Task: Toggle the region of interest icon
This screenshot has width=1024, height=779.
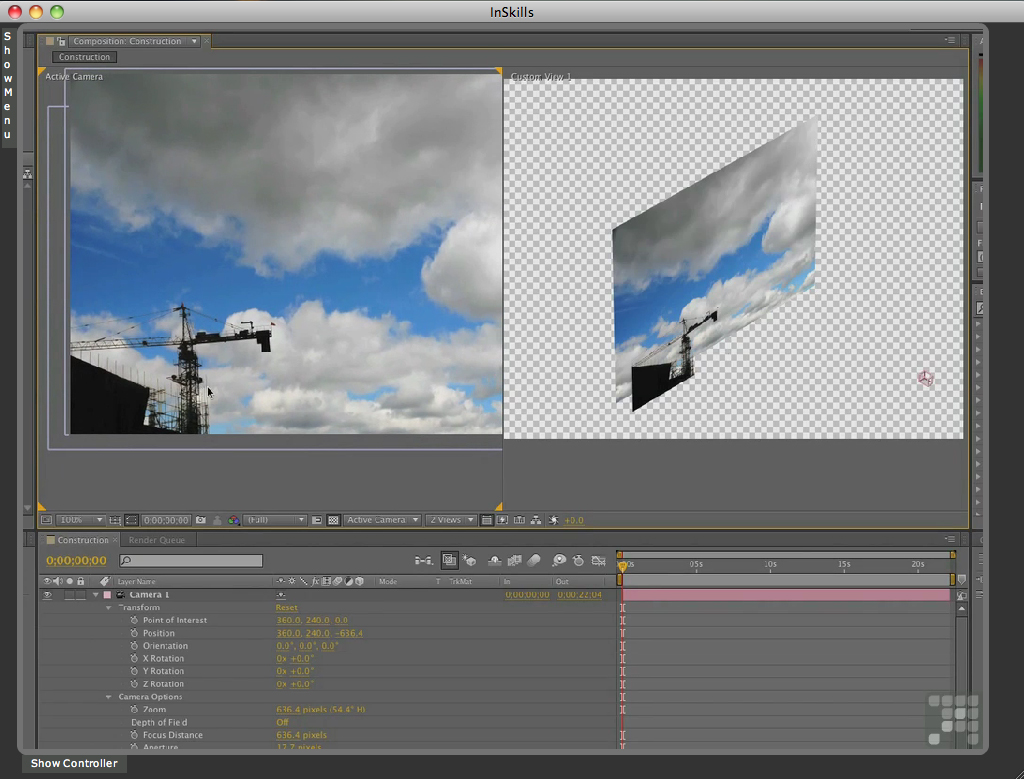Action: tap(317, 520)
